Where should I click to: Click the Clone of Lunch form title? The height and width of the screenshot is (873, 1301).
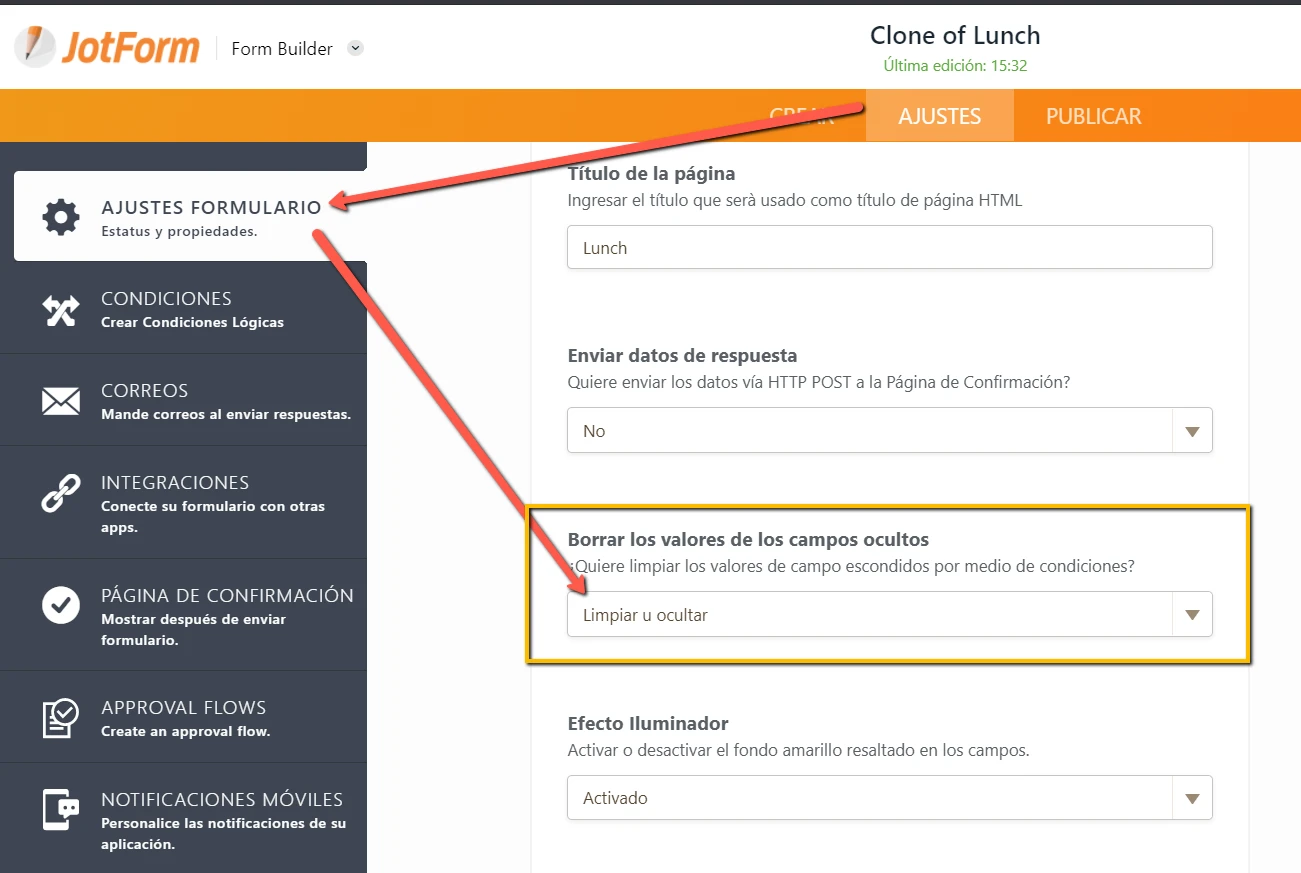pyautogui.click(x=955, y=36)
